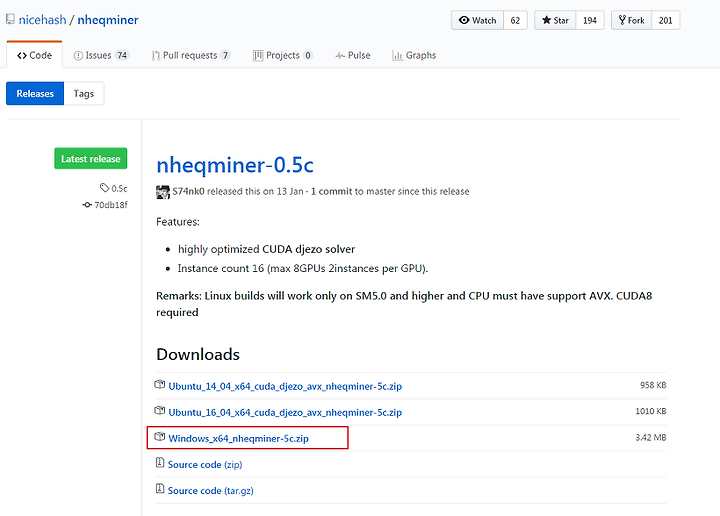This screenshot has height=516, width=720.
Task: Click the package icon beside the Ubuntu_14_04 zip
Action: [x=160, y=385]
